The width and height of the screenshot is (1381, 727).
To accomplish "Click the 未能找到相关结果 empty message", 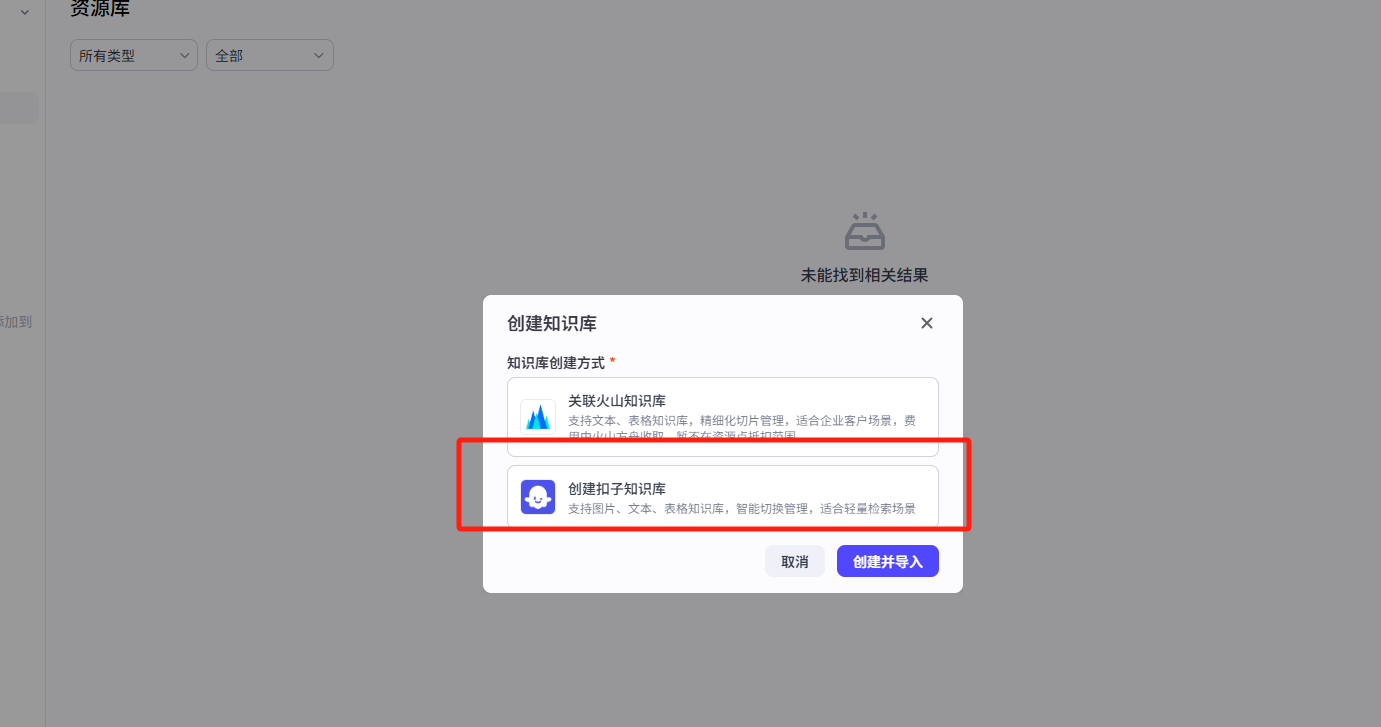I will 864,275.
